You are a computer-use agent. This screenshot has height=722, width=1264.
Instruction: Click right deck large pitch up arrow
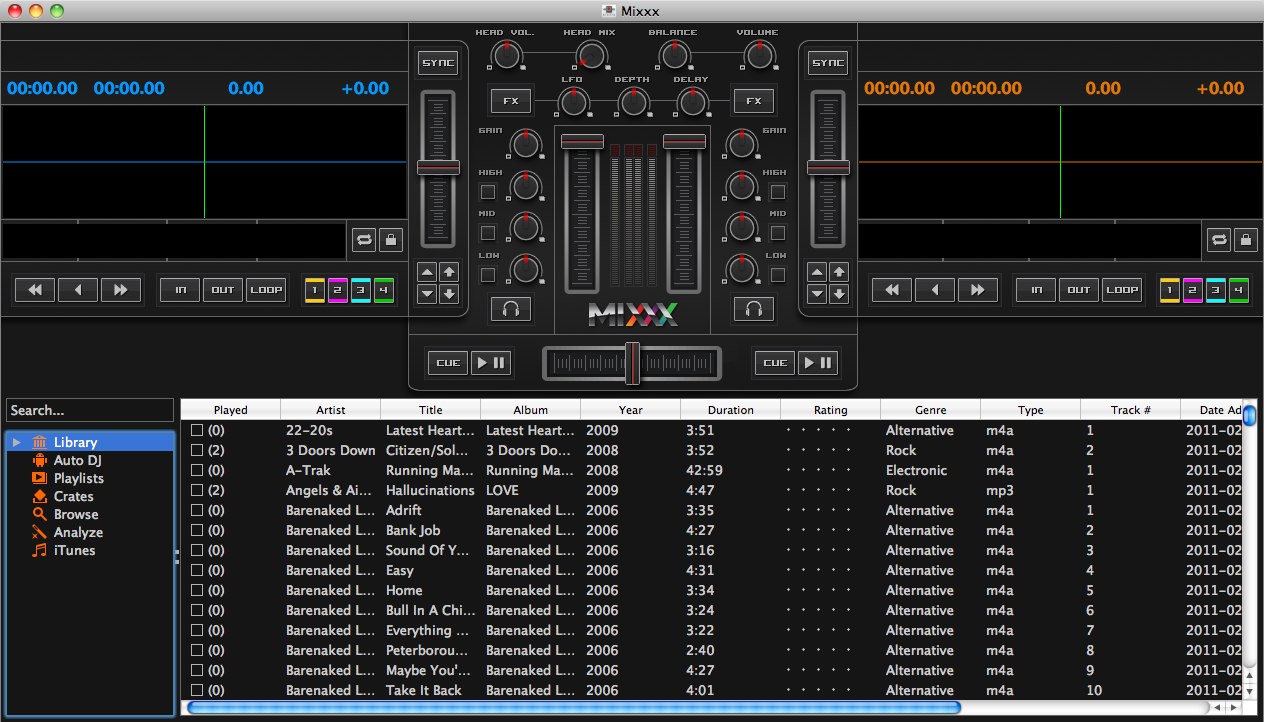click(x=839, y=272)
